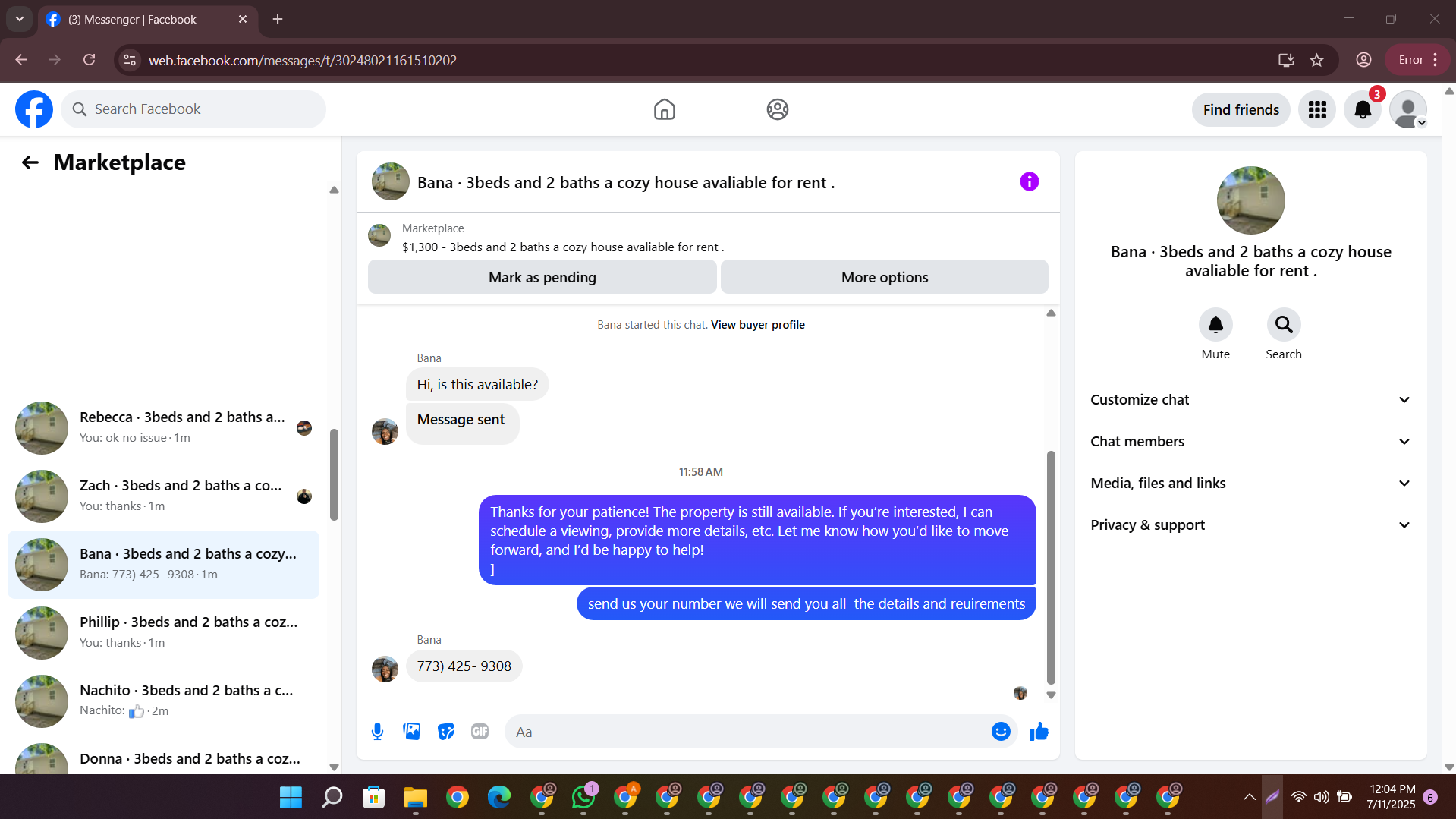Open View buyer profile link
1456x819 pixels.
click(x=758, y=325)
